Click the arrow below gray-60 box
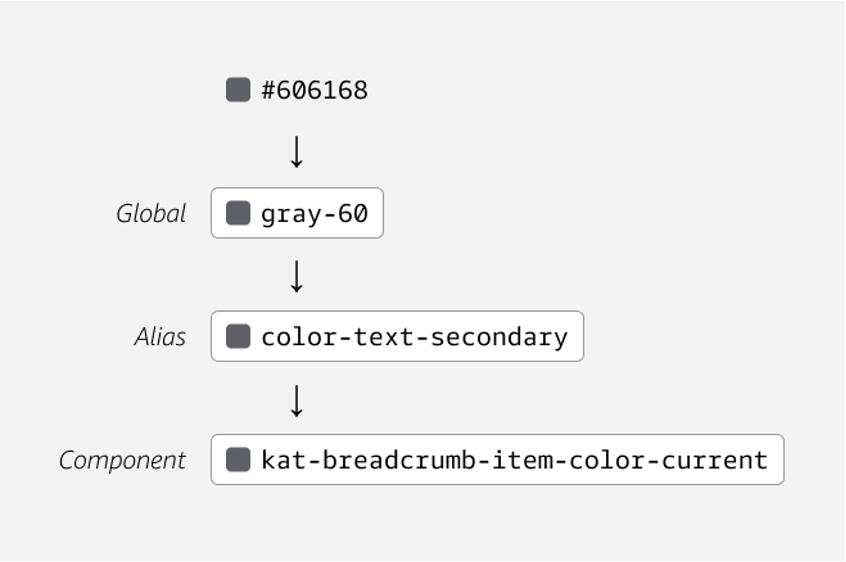Viewport: 846px width, 562px height. pos(297,276)
